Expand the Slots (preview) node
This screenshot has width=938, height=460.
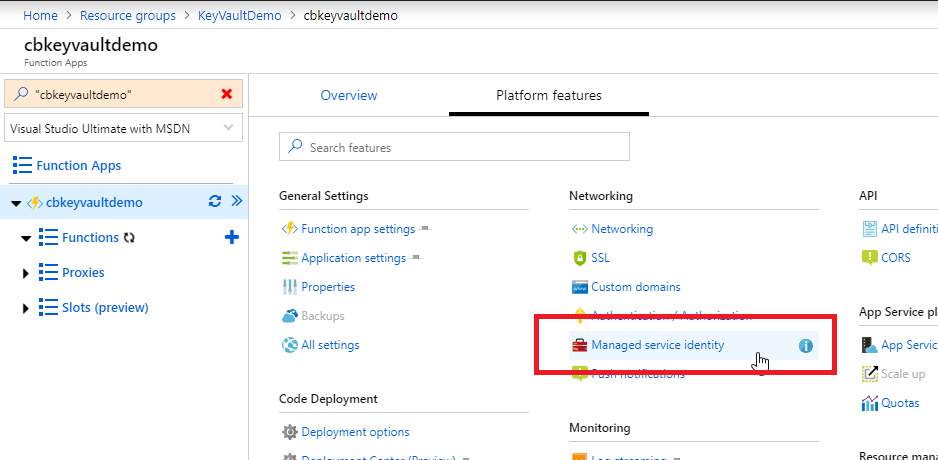coord(26,309)
